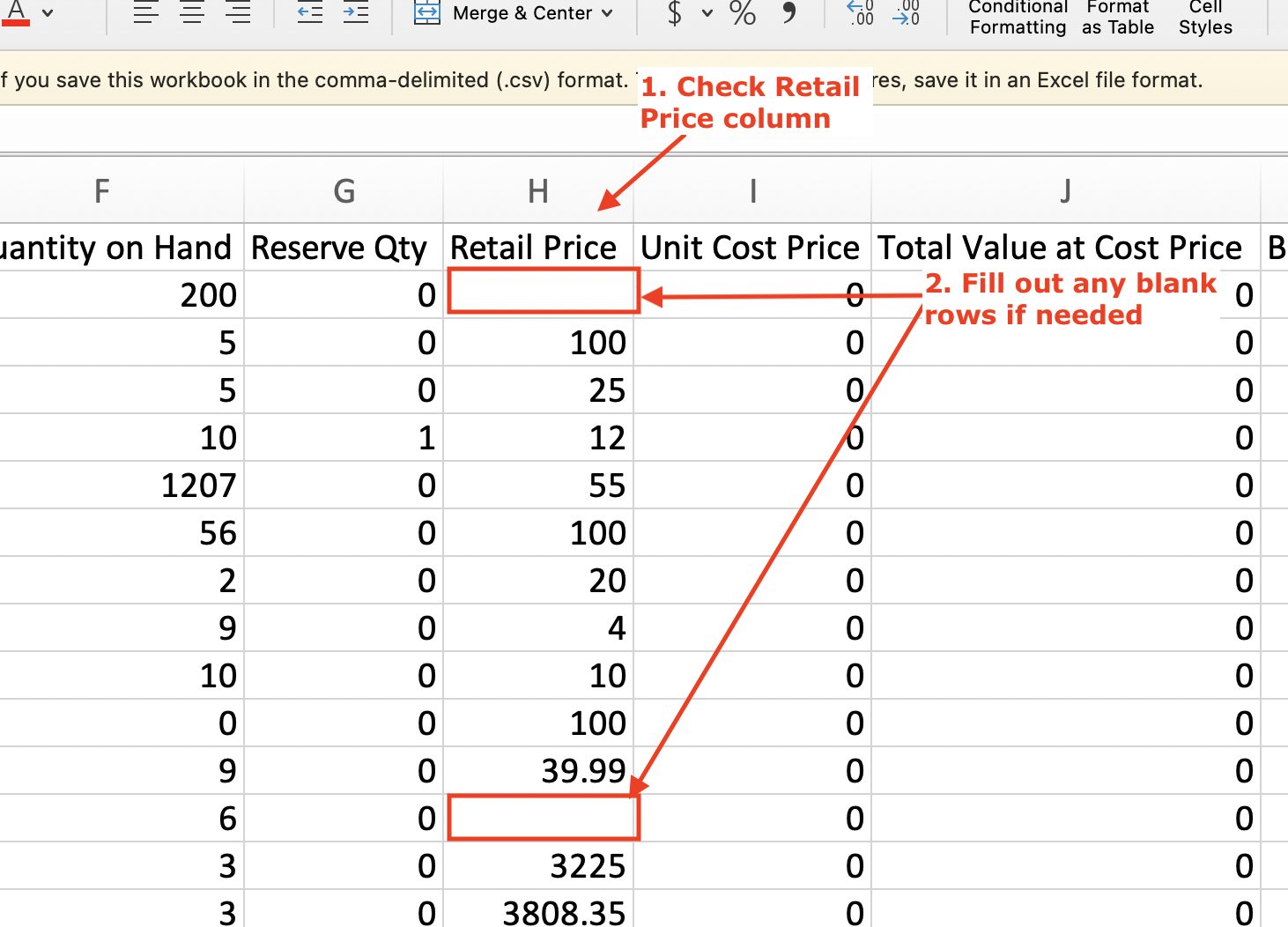This screenshot has height=927, width=1288.
Task: Apply comma style number format
Action: (788, 13)
